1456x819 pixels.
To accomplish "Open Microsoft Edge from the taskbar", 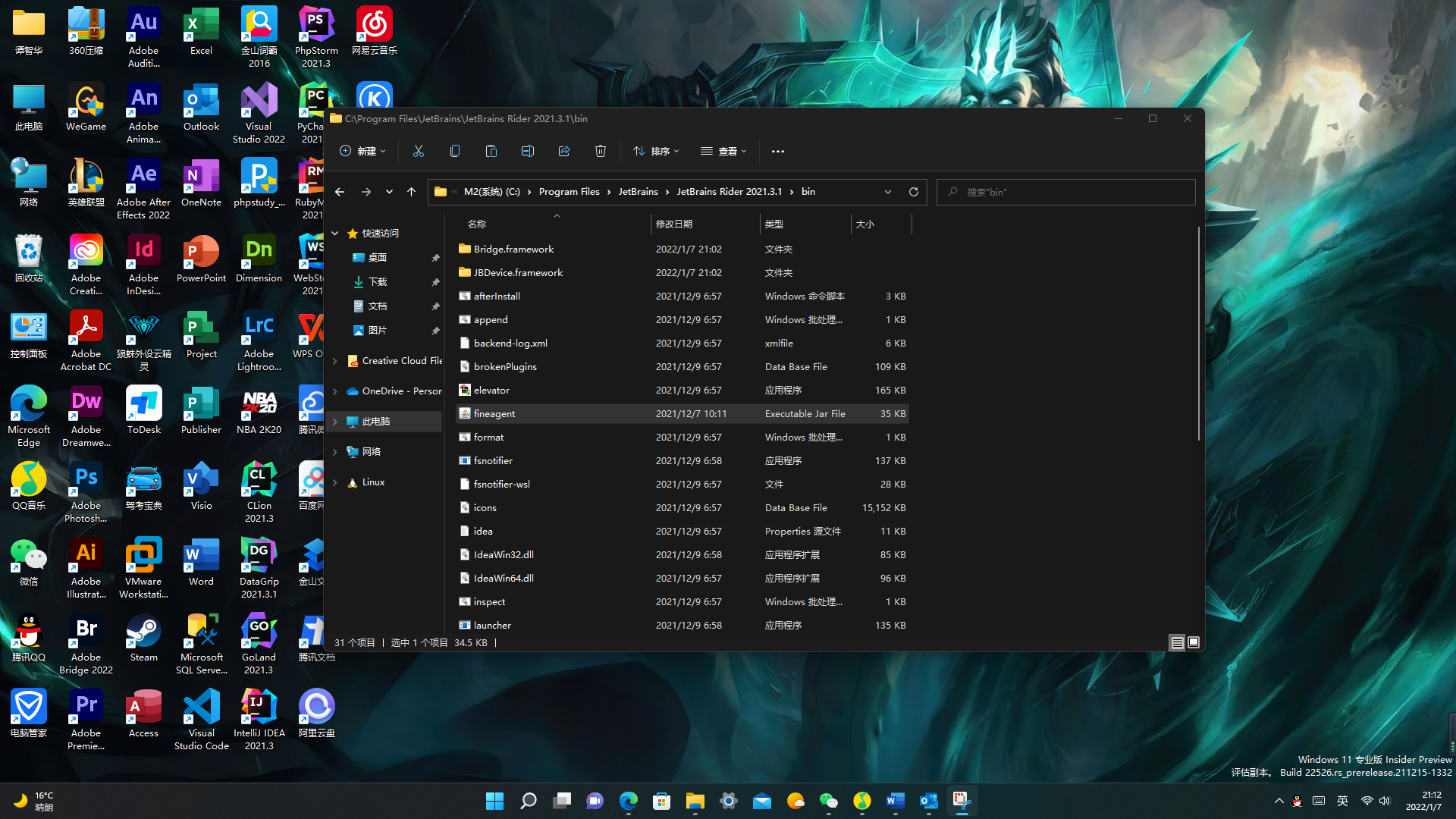I will [x=628, y=801].
